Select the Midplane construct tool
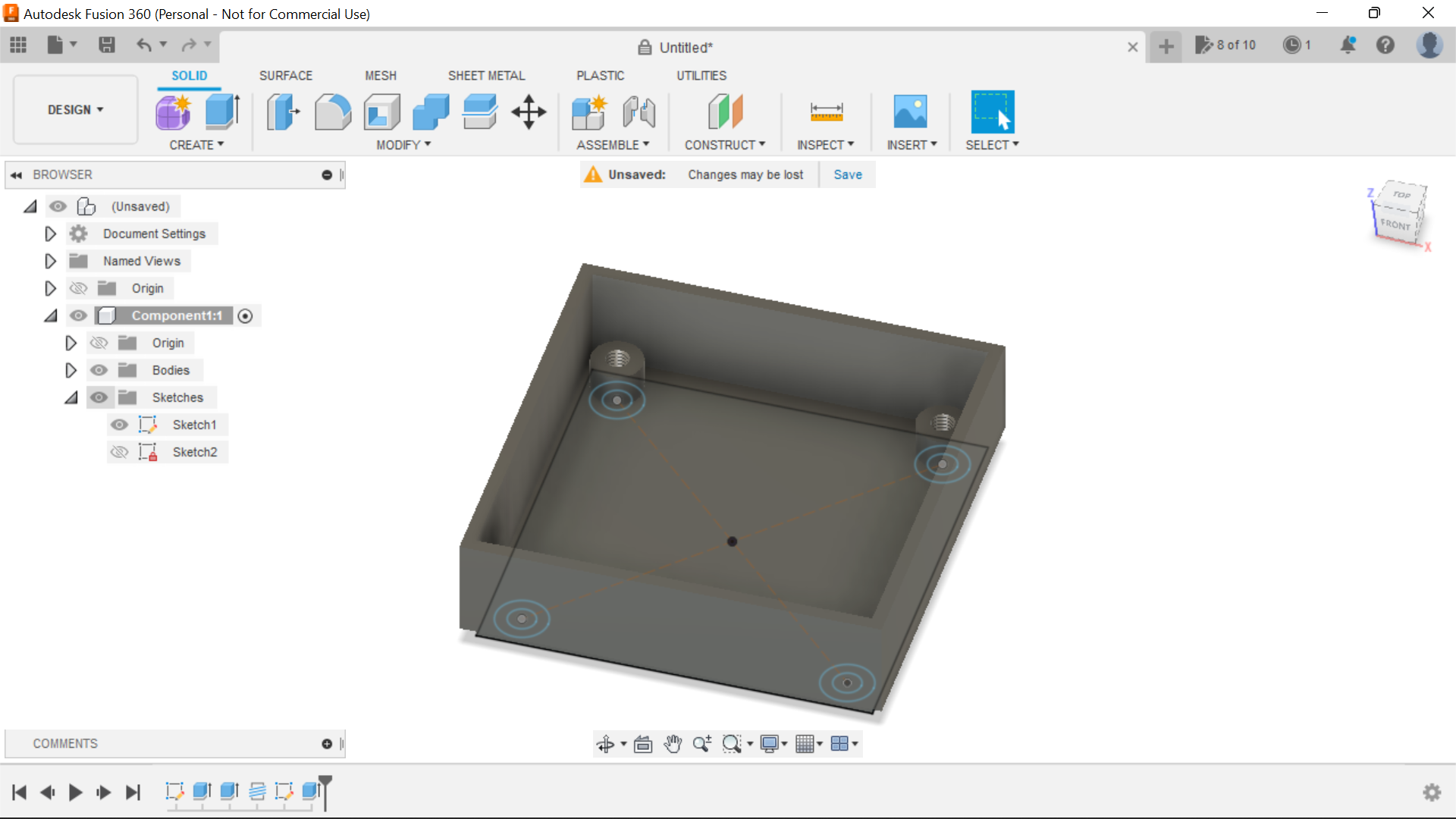1456x819 pixels. (725, 112)
